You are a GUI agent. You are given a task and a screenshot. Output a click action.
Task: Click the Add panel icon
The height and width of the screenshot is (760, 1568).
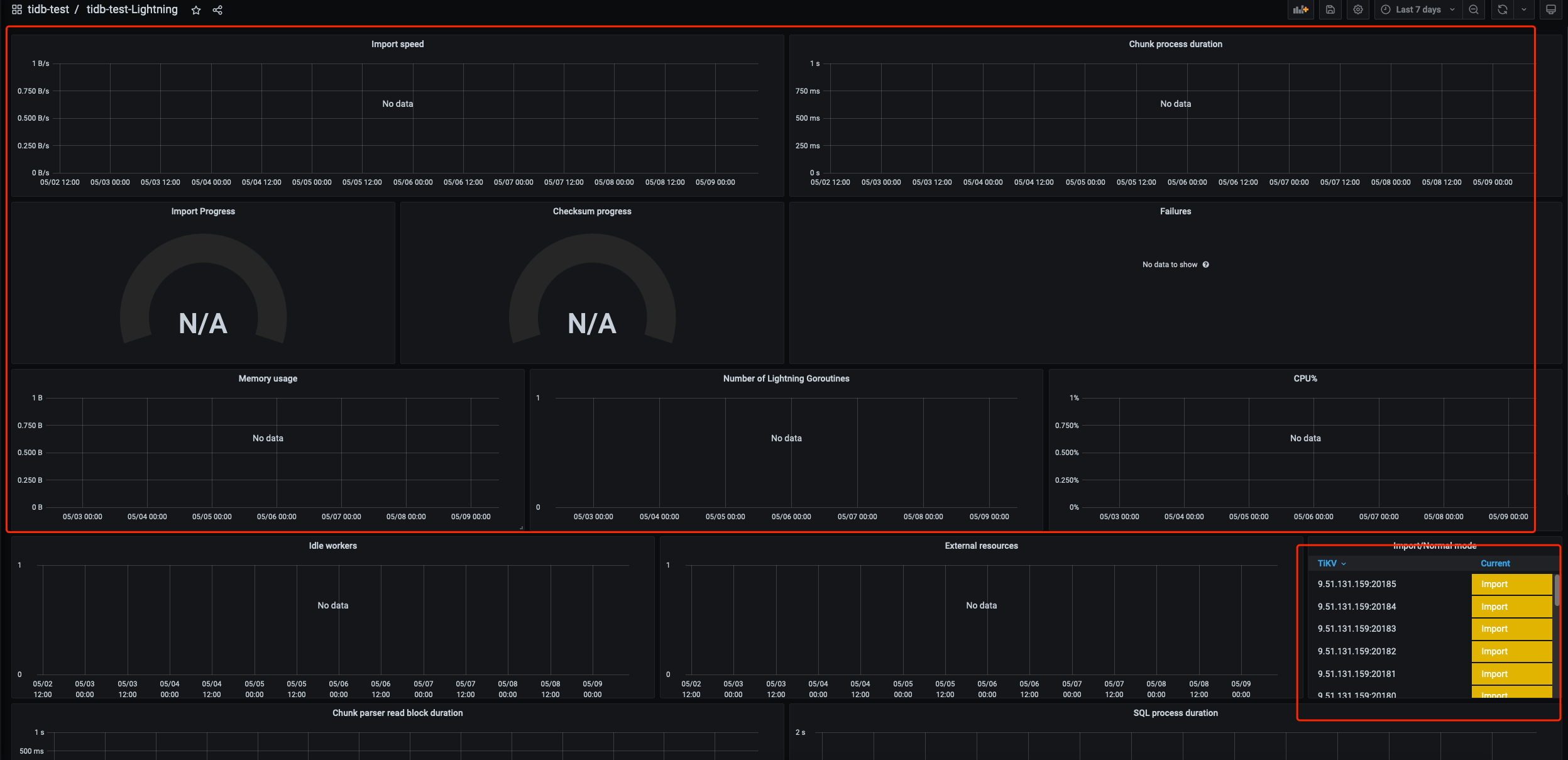pos(1300,9)
